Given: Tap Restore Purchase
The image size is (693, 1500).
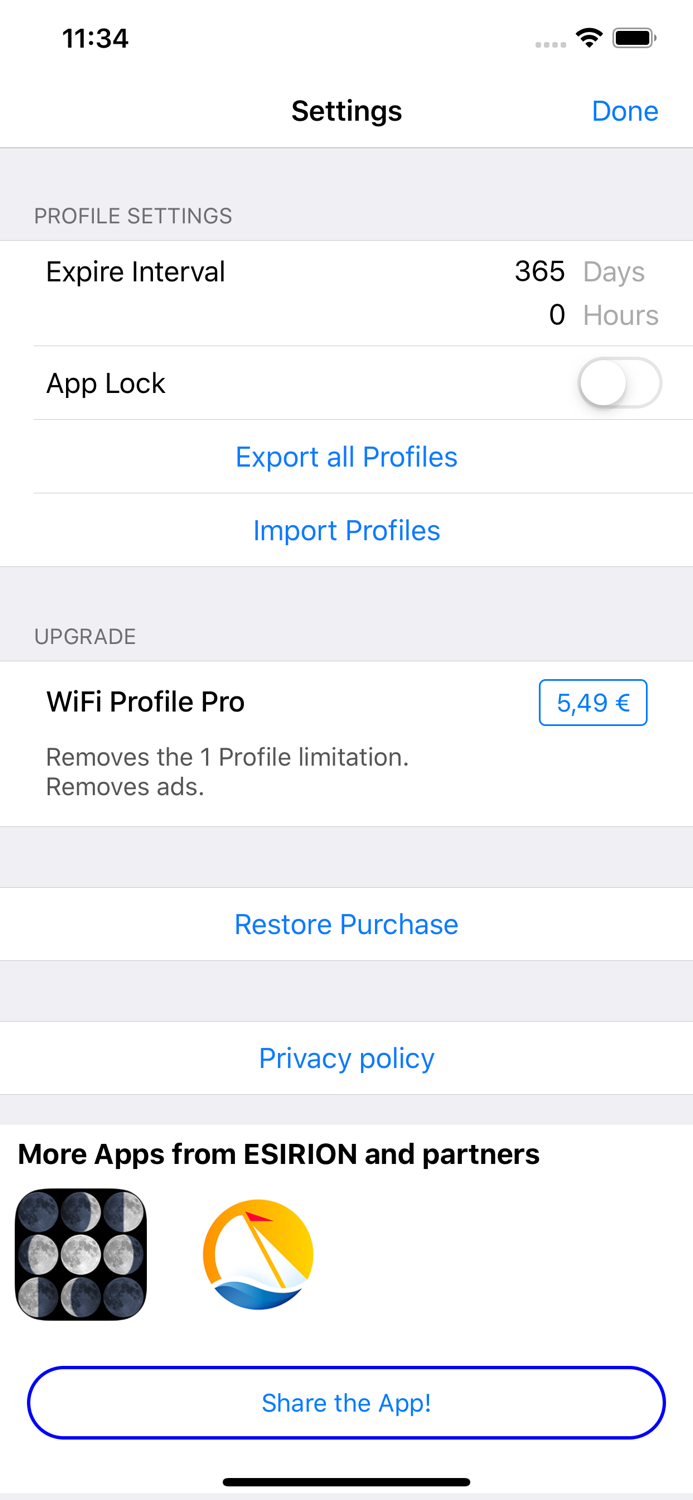Looking at the screenshot, I should click(346, 924).
